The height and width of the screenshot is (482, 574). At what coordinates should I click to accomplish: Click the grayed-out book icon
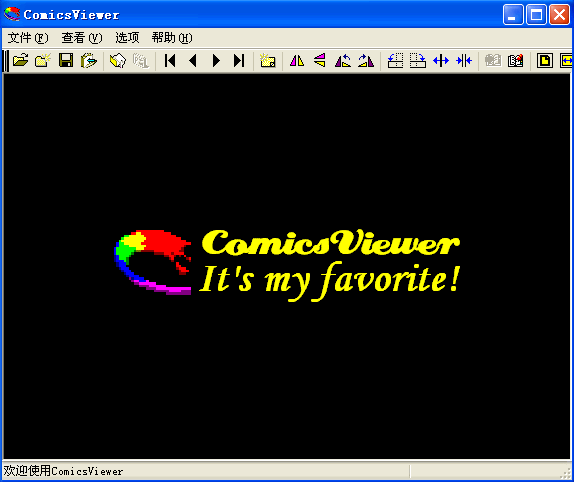(493, 60)
